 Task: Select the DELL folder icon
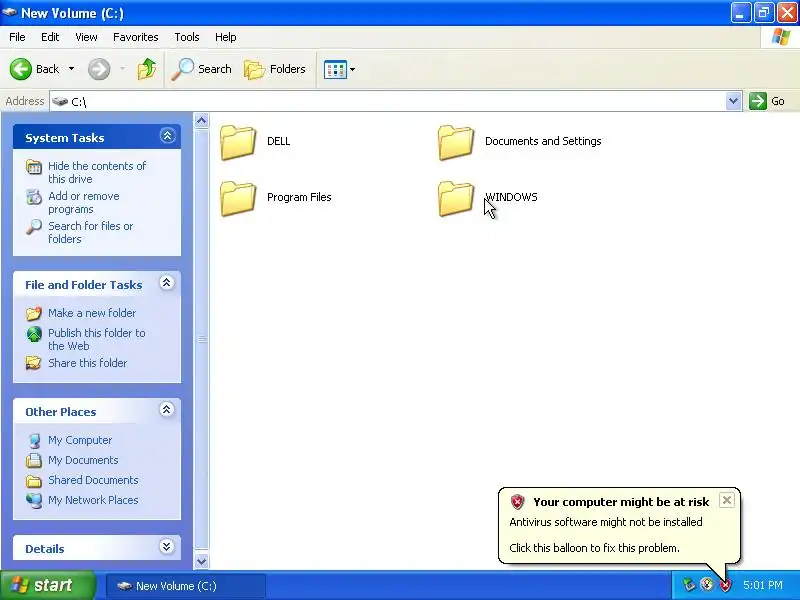238,142
